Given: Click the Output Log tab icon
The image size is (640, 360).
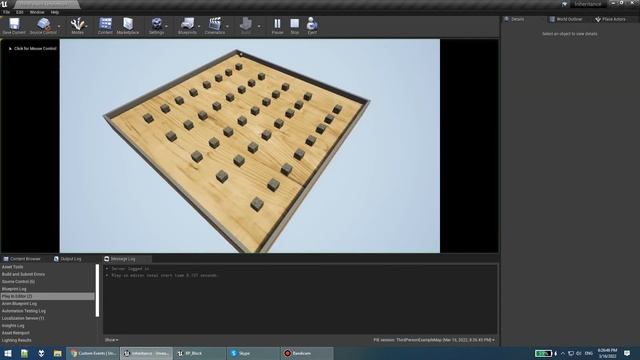Looking at the screenshot, I should click(x=56, y=259).
